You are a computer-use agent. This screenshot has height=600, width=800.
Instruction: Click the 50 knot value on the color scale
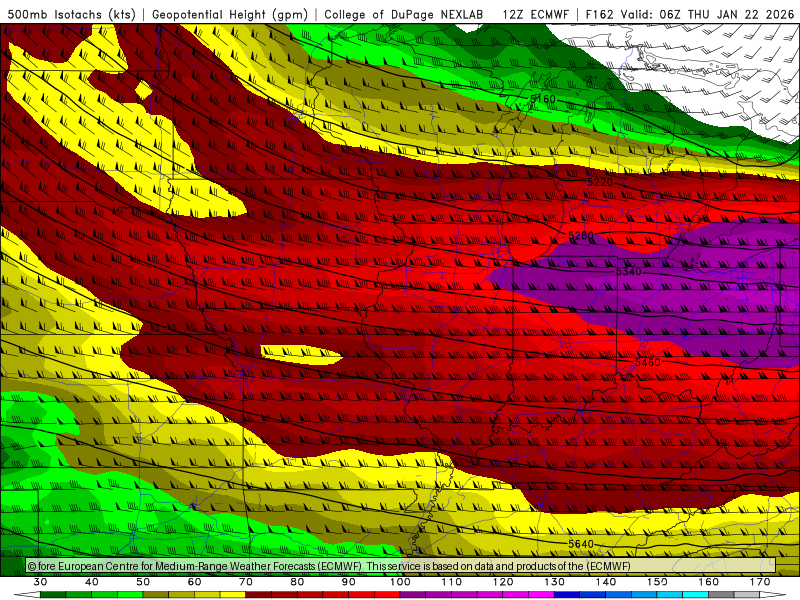(x=143, y=582)
